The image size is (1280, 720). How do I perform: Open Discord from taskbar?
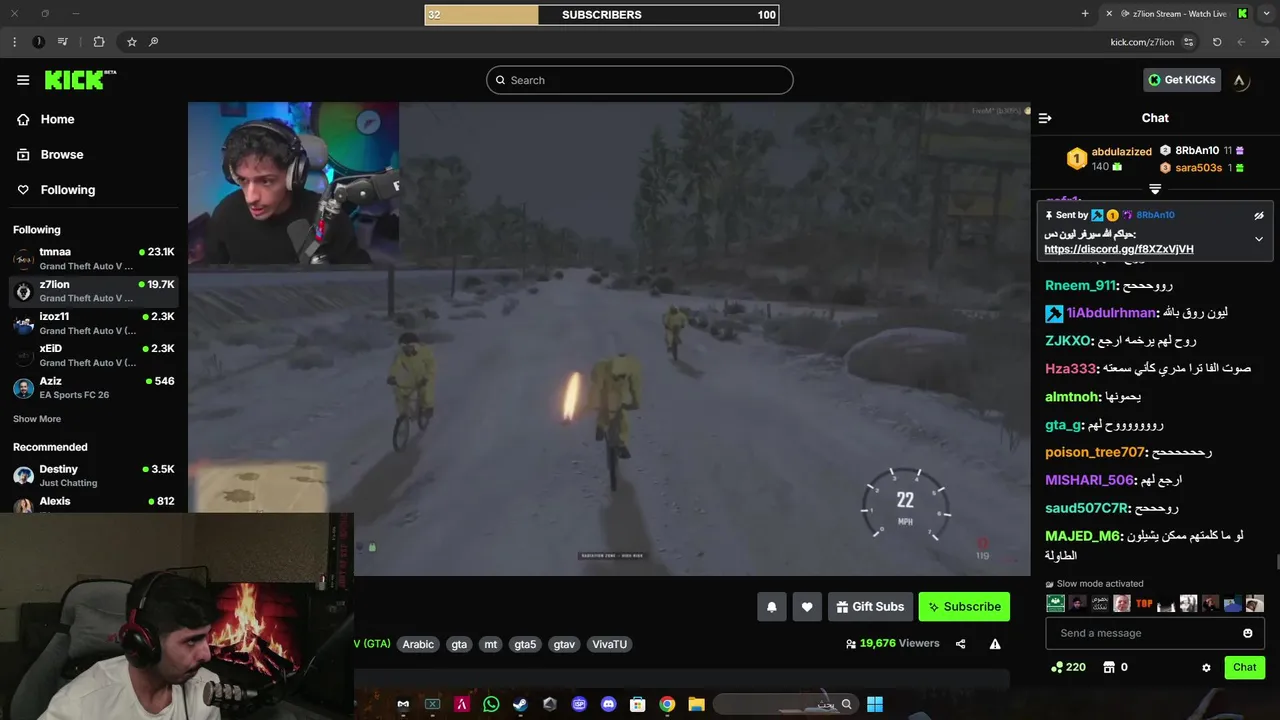[x=608, y=704]
